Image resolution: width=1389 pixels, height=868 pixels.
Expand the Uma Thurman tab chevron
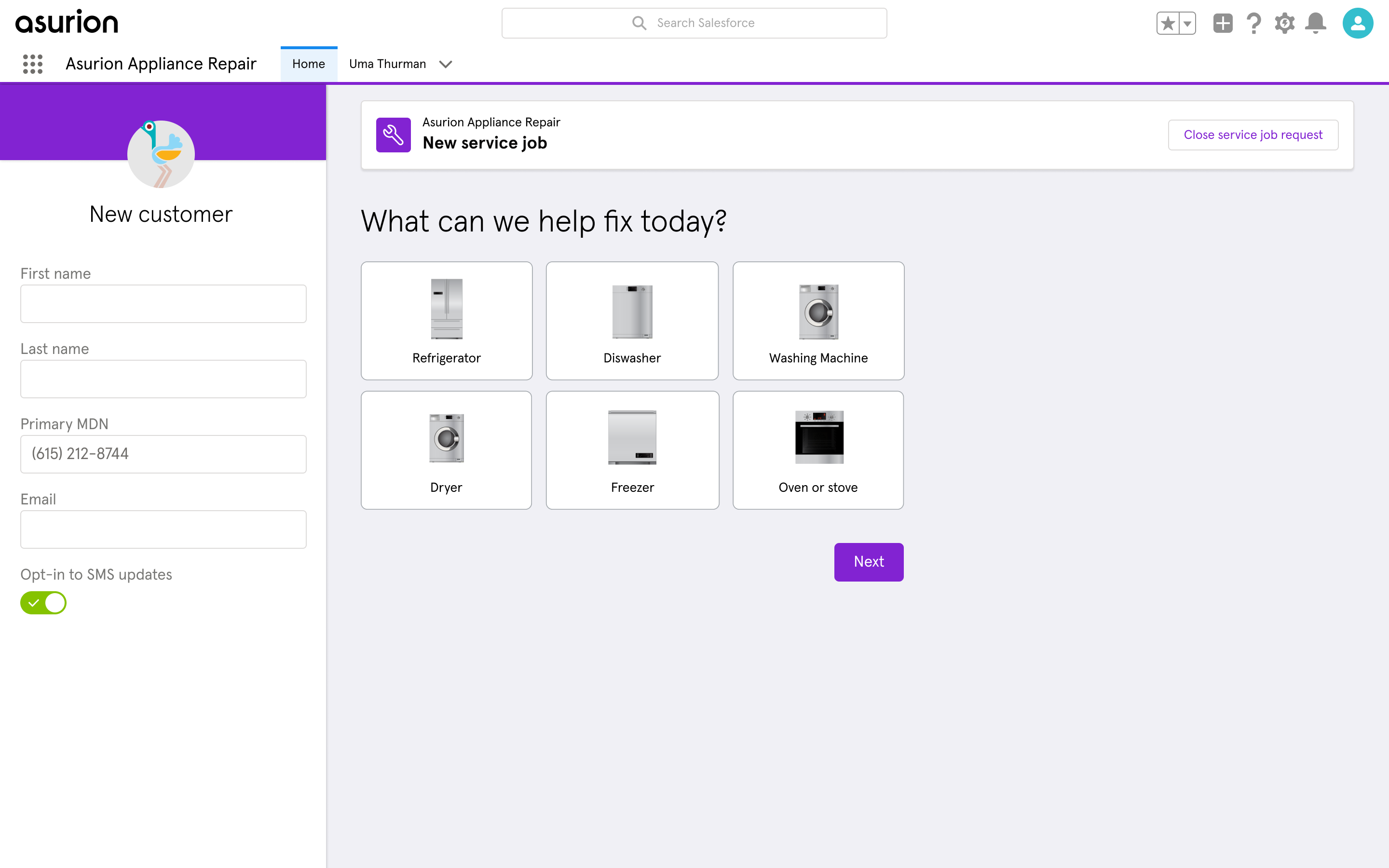[x=446, y=64]
